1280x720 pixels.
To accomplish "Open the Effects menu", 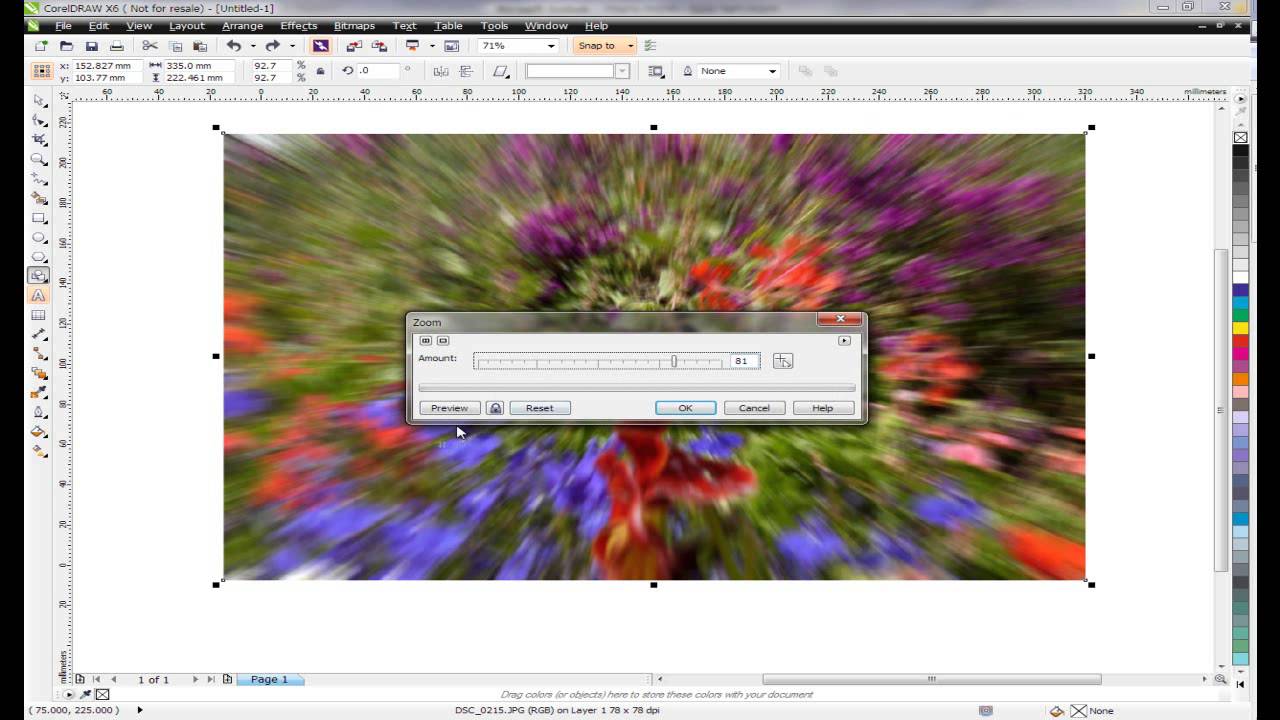I will pyautogui.click(x=298, y=26).
